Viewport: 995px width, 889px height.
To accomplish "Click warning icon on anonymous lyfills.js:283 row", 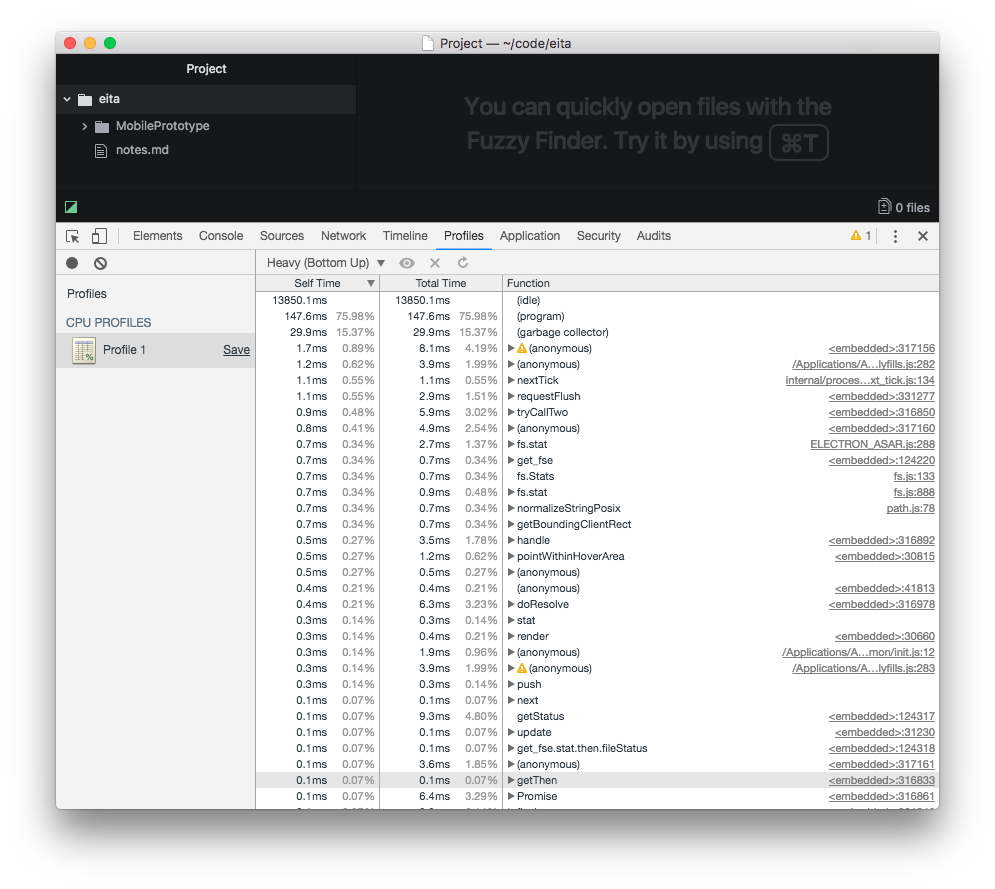I will (x=522, y=668).
